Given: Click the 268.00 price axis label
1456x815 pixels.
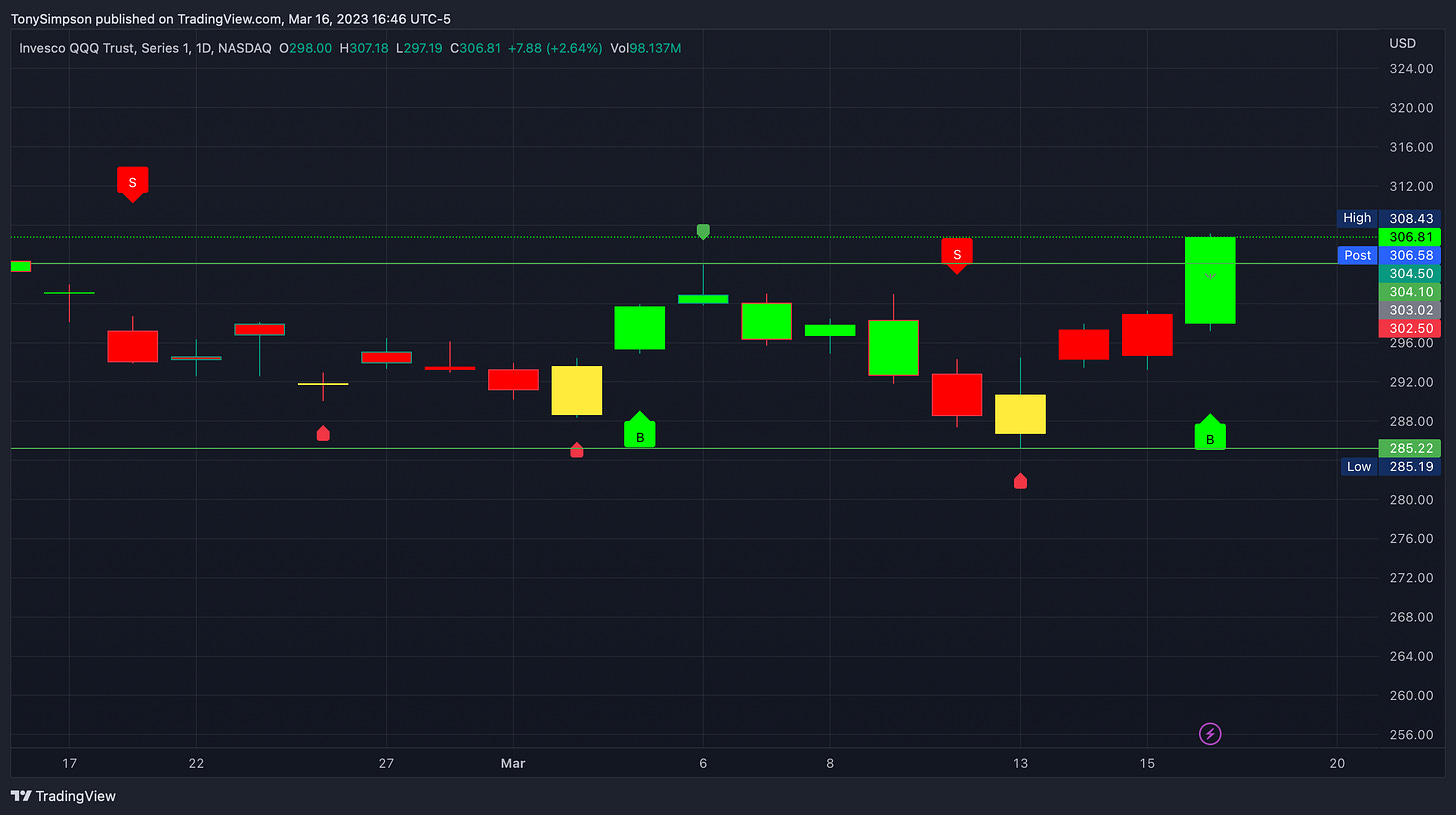Looking at the screenshot, I should 1410,617.
